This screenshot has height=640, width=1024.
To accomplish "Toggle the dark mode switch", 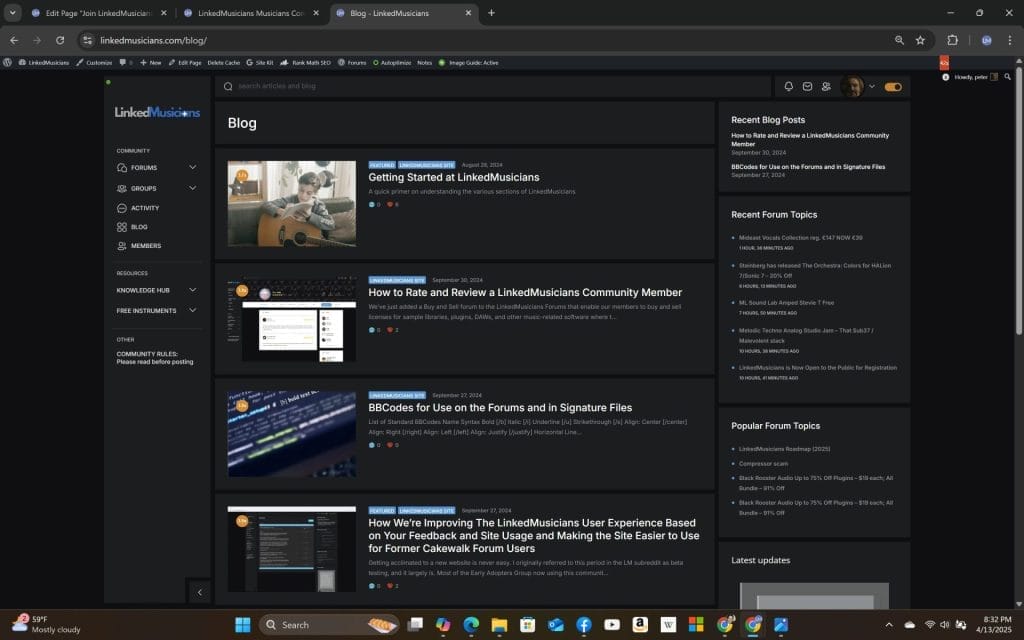I will coord(893,87).
